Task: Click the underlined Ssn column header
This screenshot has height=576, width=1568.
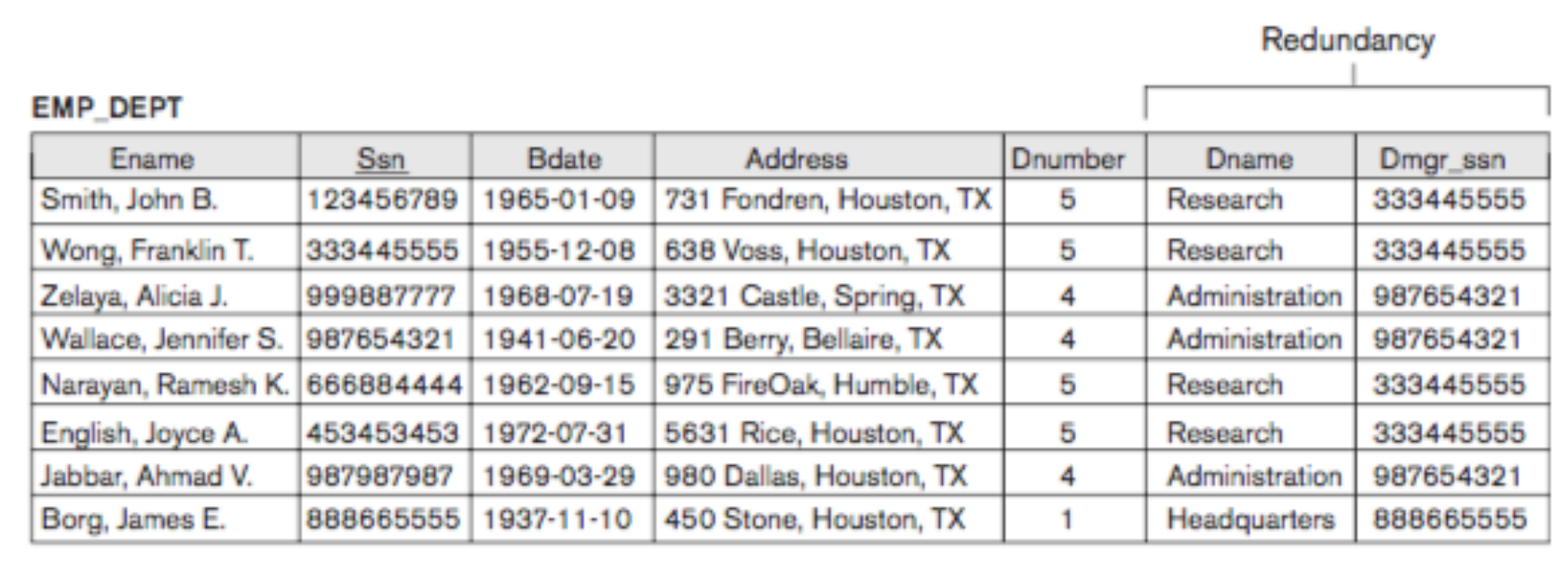Action: point(381,158)
